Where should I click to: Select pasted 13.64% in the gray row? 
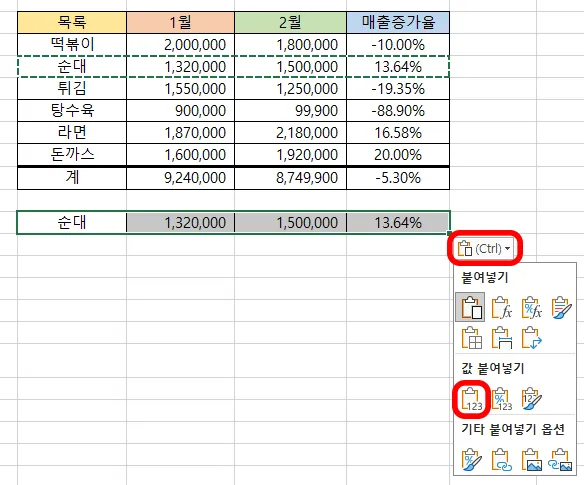[x=398, y=222]
